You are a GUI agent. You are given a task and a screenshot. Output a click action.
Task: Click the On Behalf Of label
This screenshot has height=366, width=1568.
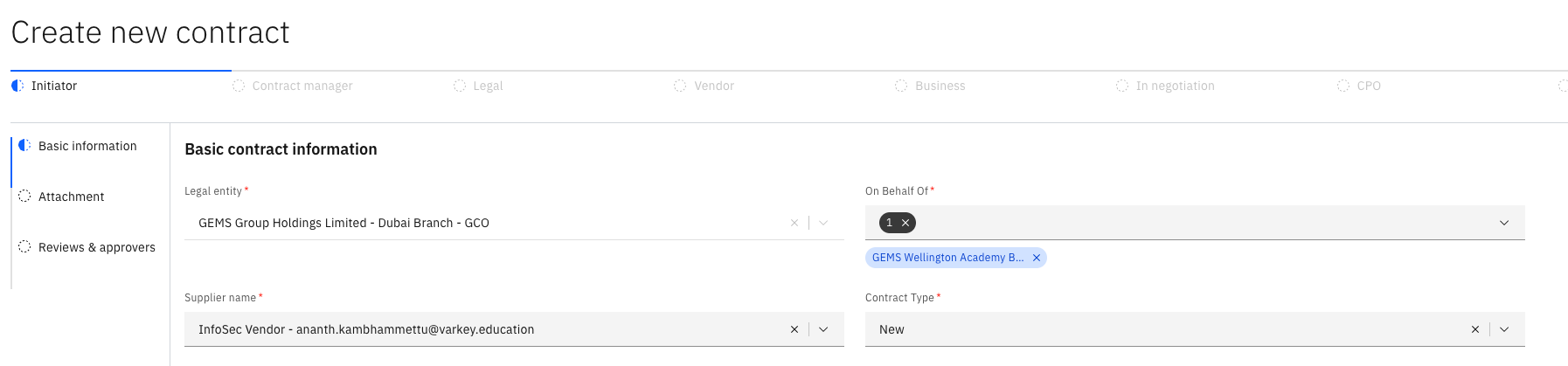[897, 191]
